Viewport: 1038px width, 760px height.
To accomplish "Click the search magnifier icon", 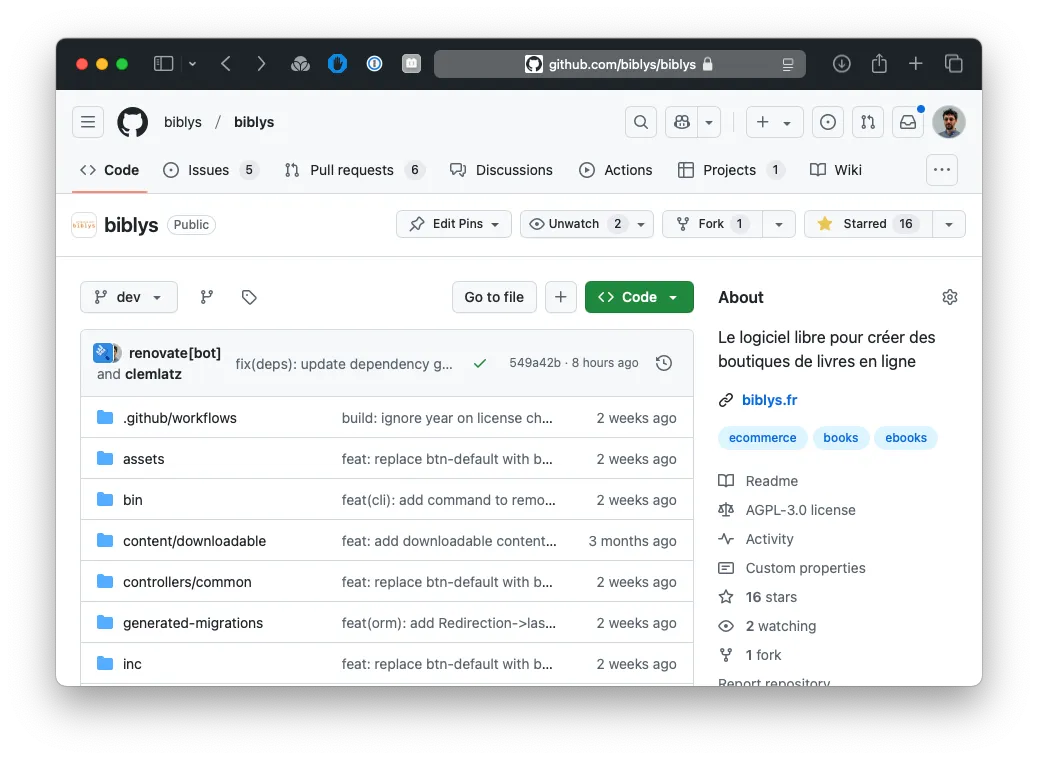I will coord(640,121).
